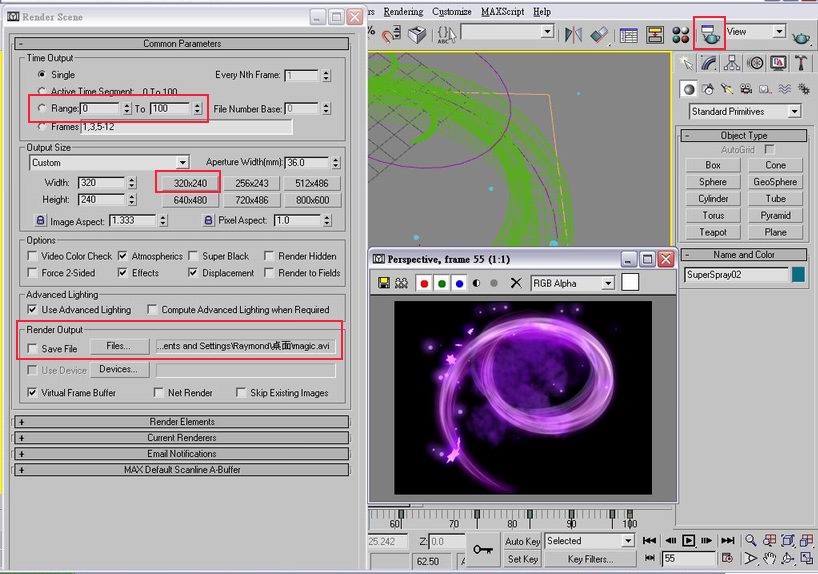Image resolution: width=818 pixels, height=574 pixels.
Task: Enable red channel in frame window
Action: tap(424, 283)
